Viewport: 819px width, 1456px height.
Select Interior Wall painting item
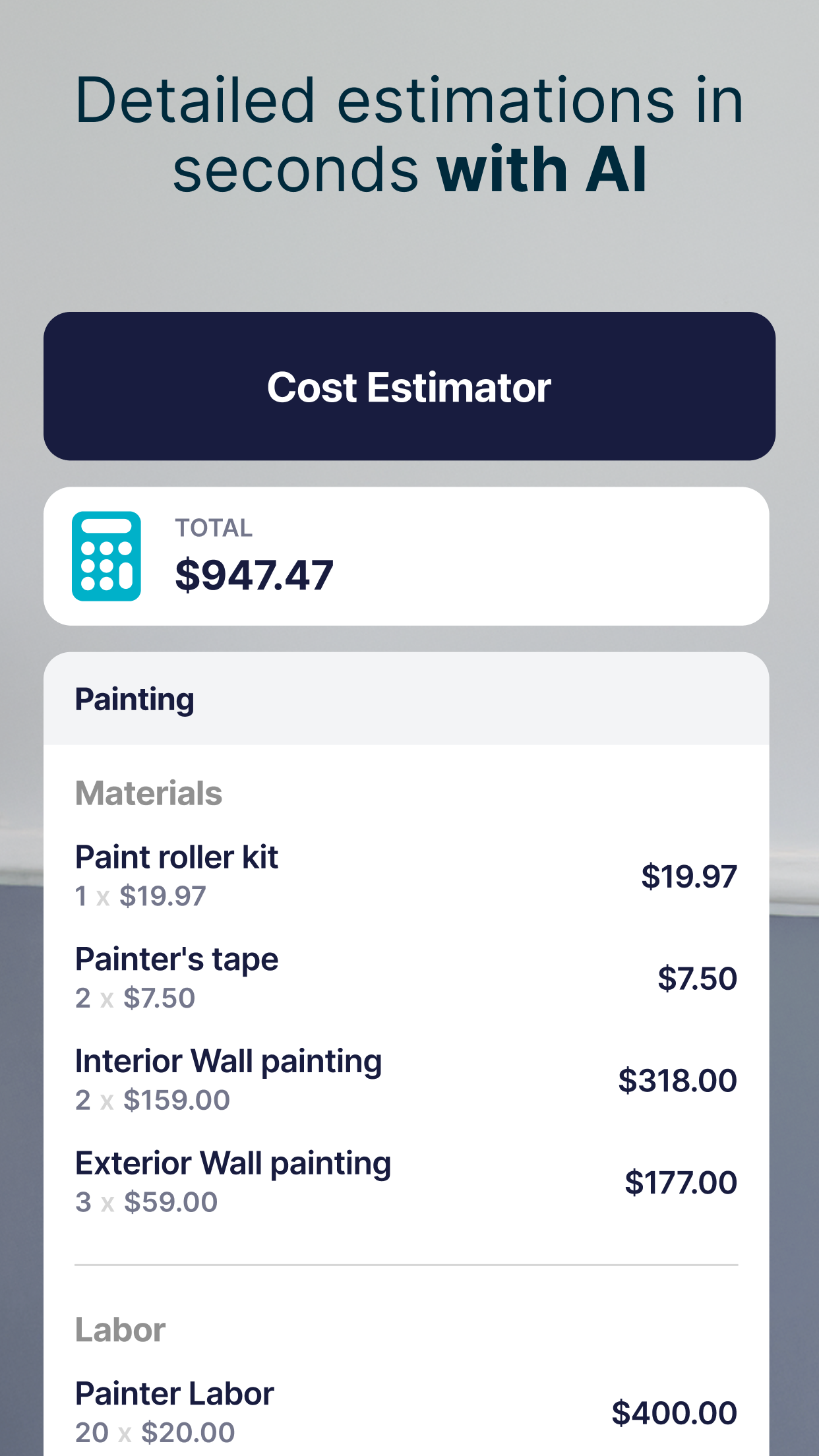coord(228,1062)
